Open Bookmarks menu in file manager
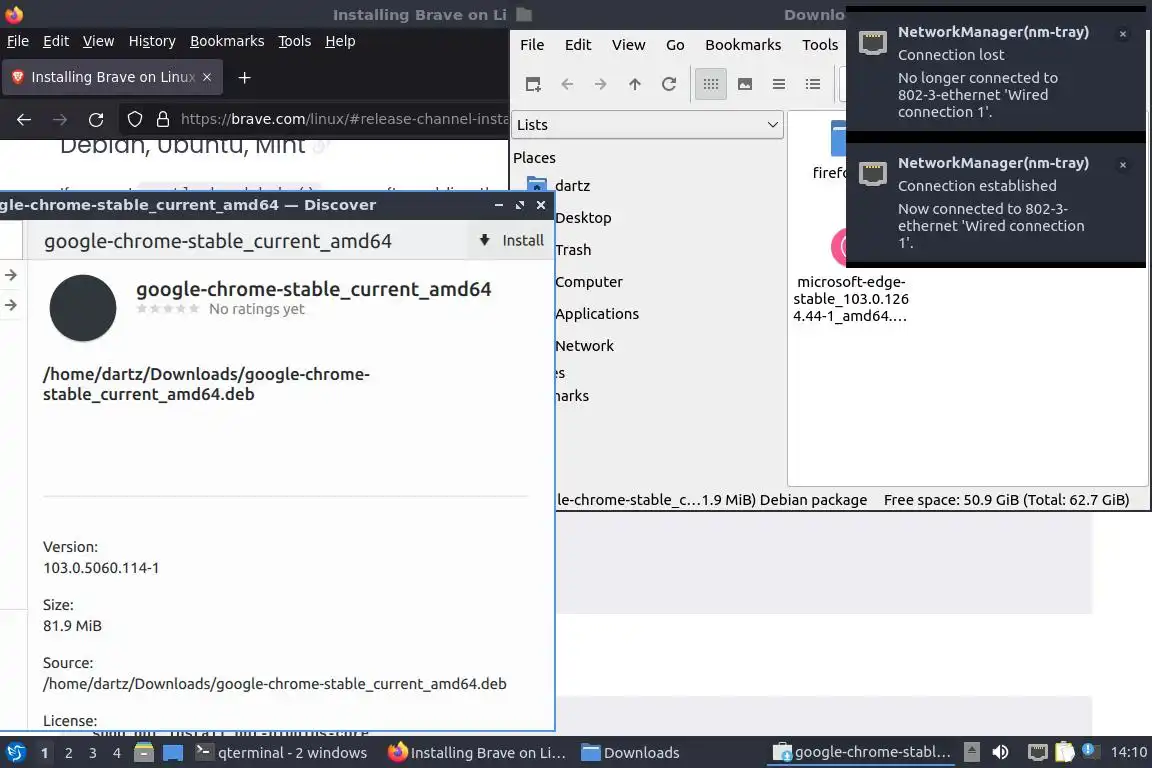Viewport: 1152px width, 768px height. point(743,45)
